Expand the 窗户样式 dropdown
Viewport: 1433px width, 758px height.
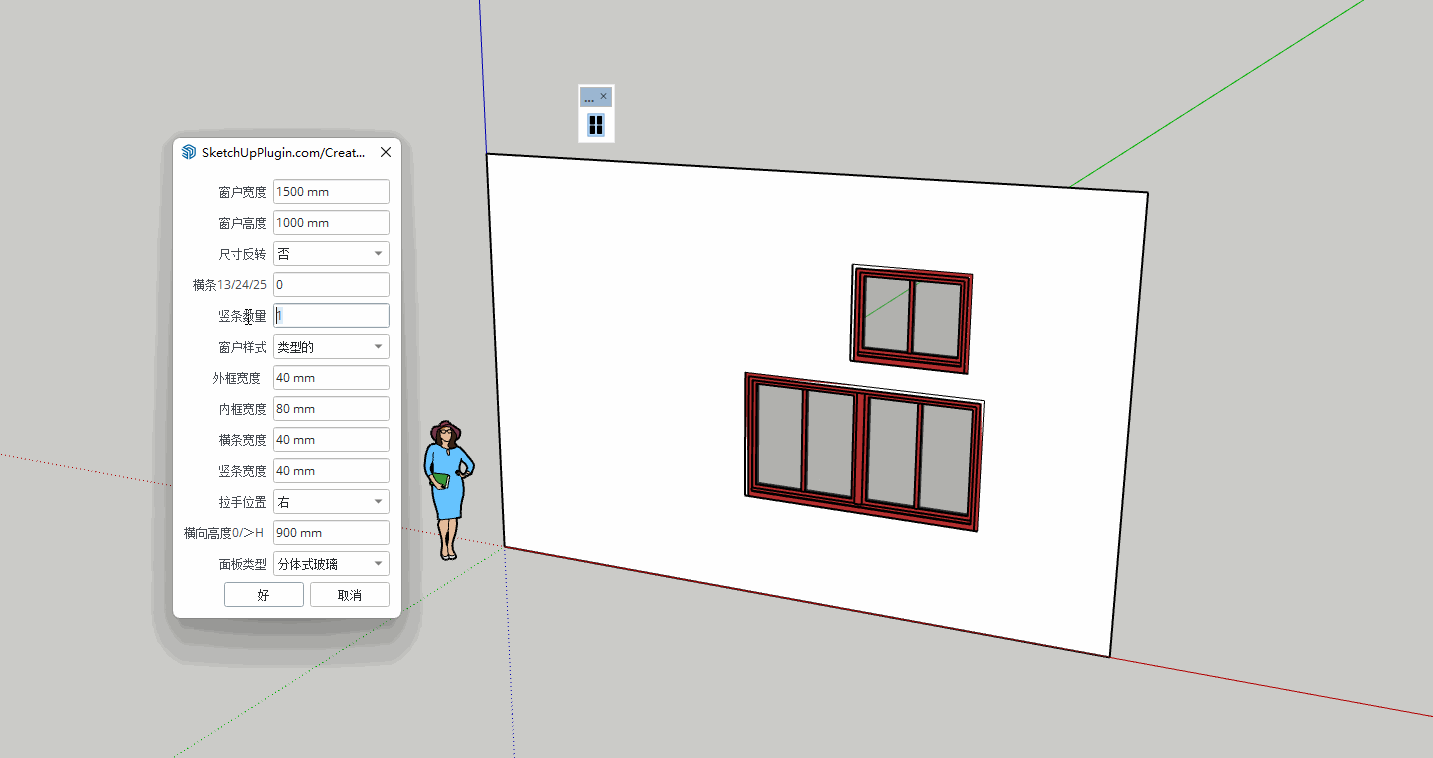(331, 347)
